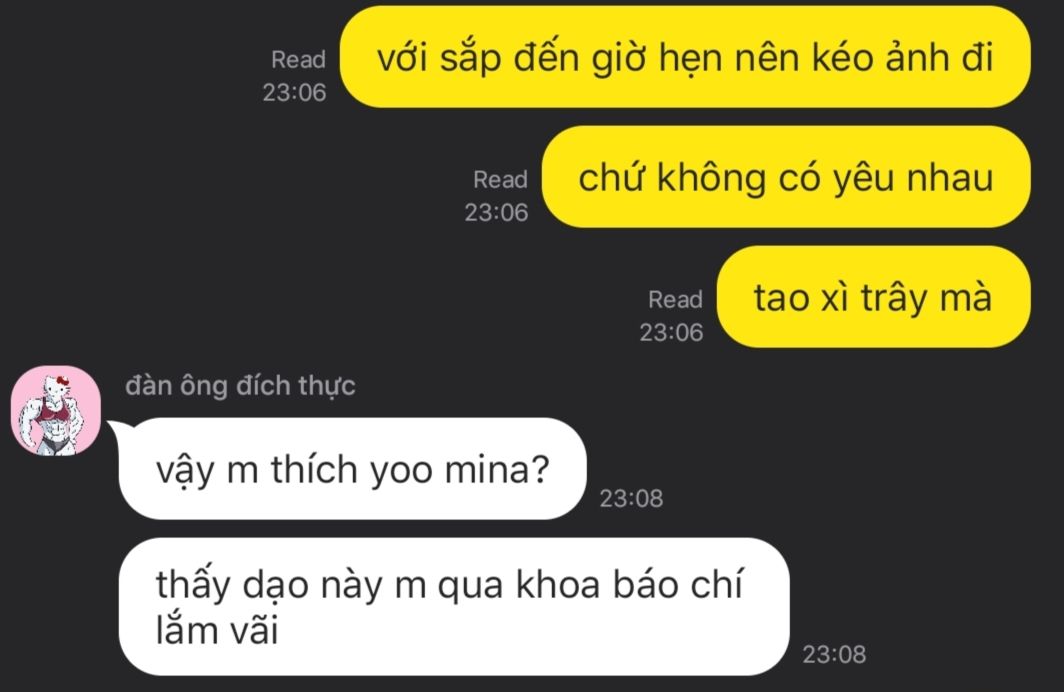Click the Read label beside the first message
The width and height of the screenshot is (1064, 692).
click(299, 60)
